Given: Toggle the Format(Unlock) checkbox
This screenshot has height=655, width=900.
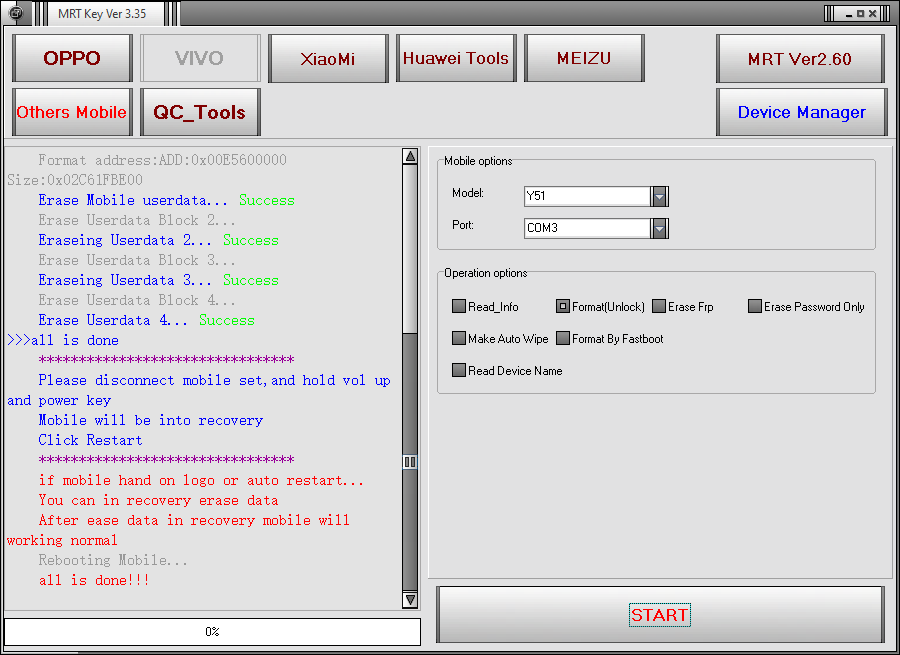Looking at the screenshot, I should [x=562, y=306].
